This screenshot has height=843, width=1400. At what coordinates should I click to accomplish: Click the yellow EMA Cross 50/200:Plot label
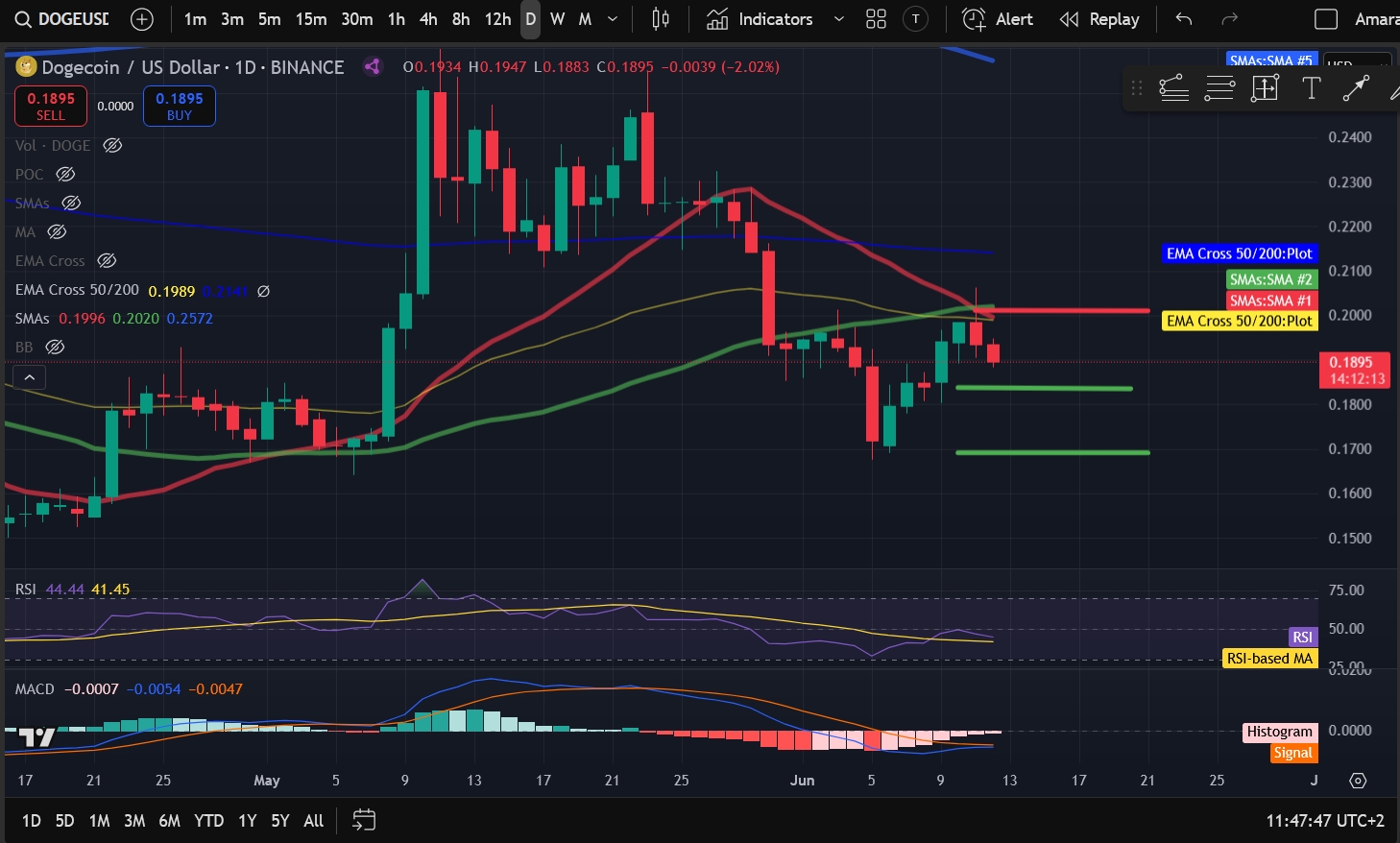[x=1239, y=321]
